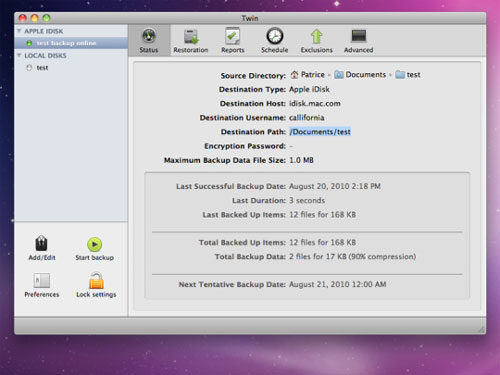Collapse the LOCAL DISKS sidebar group
Image resolution: width=500 pixels, height=375 pixels.
19,55
